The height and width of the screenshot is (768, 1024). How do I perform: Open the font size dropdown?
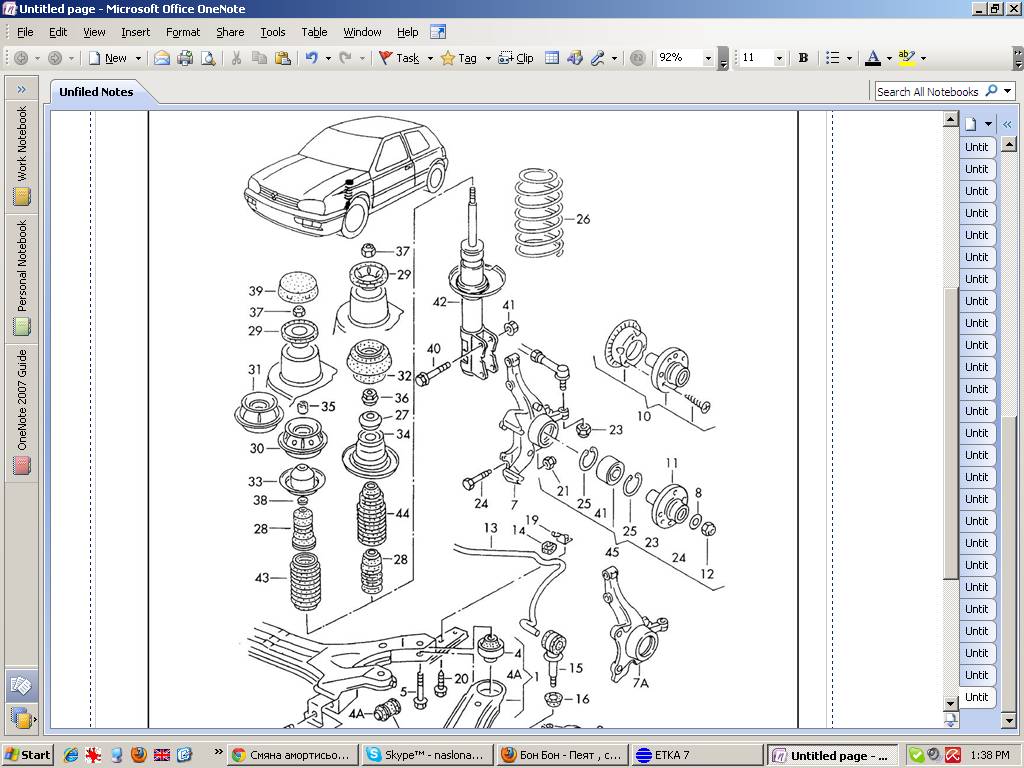pyautogui.click(x=779, y=59)
